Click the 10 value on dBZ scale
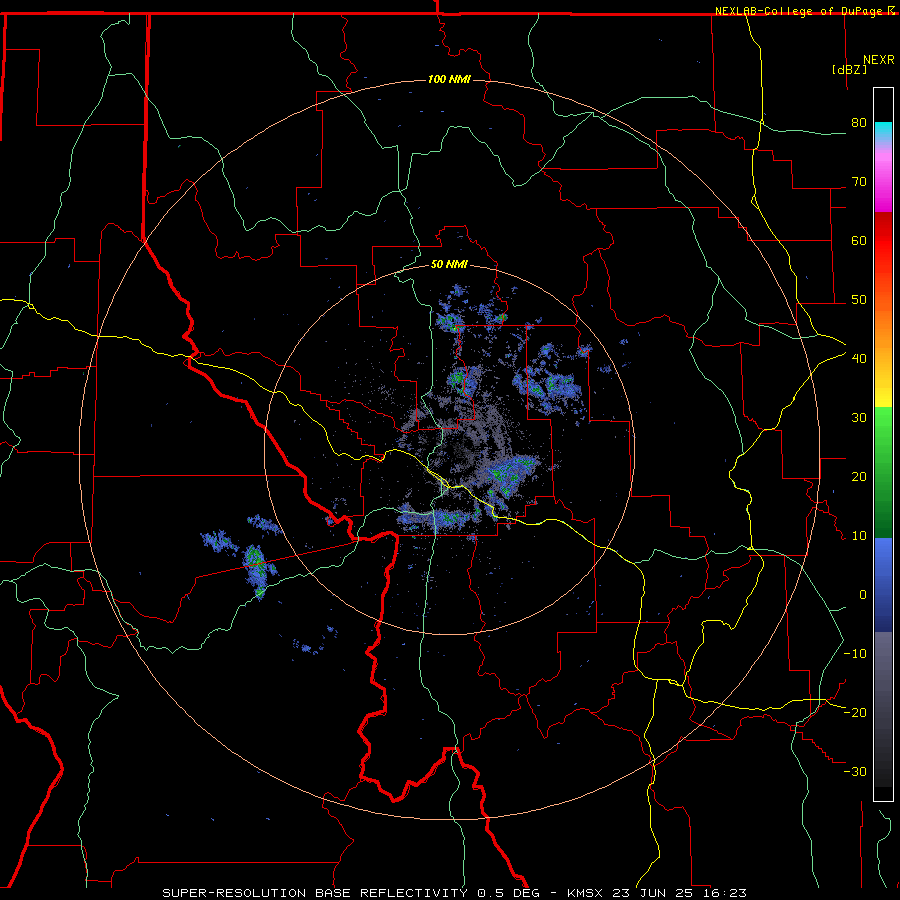Screen dimensions: 900x900 coord(859,536)
